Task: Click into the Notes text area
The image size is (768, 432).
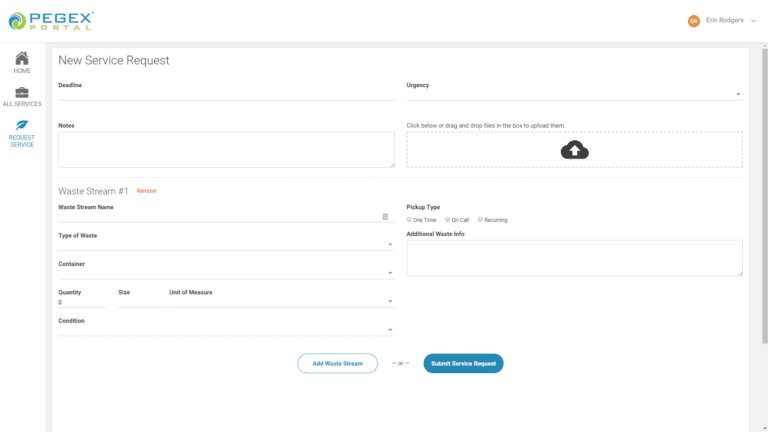Action: pyautogui.click(x=226, y=149)
